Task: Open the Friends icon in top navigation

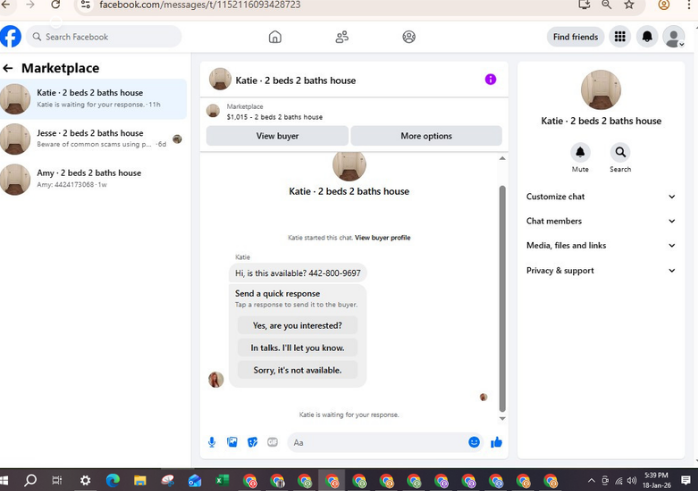Action: coord(342,37)
